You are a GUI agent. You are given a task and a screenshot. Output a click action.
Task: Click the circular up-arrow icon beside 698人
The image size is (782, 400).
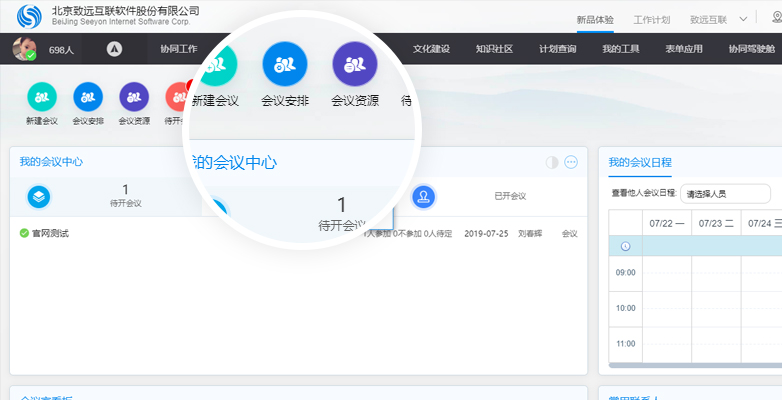click(x=114, y=48)
